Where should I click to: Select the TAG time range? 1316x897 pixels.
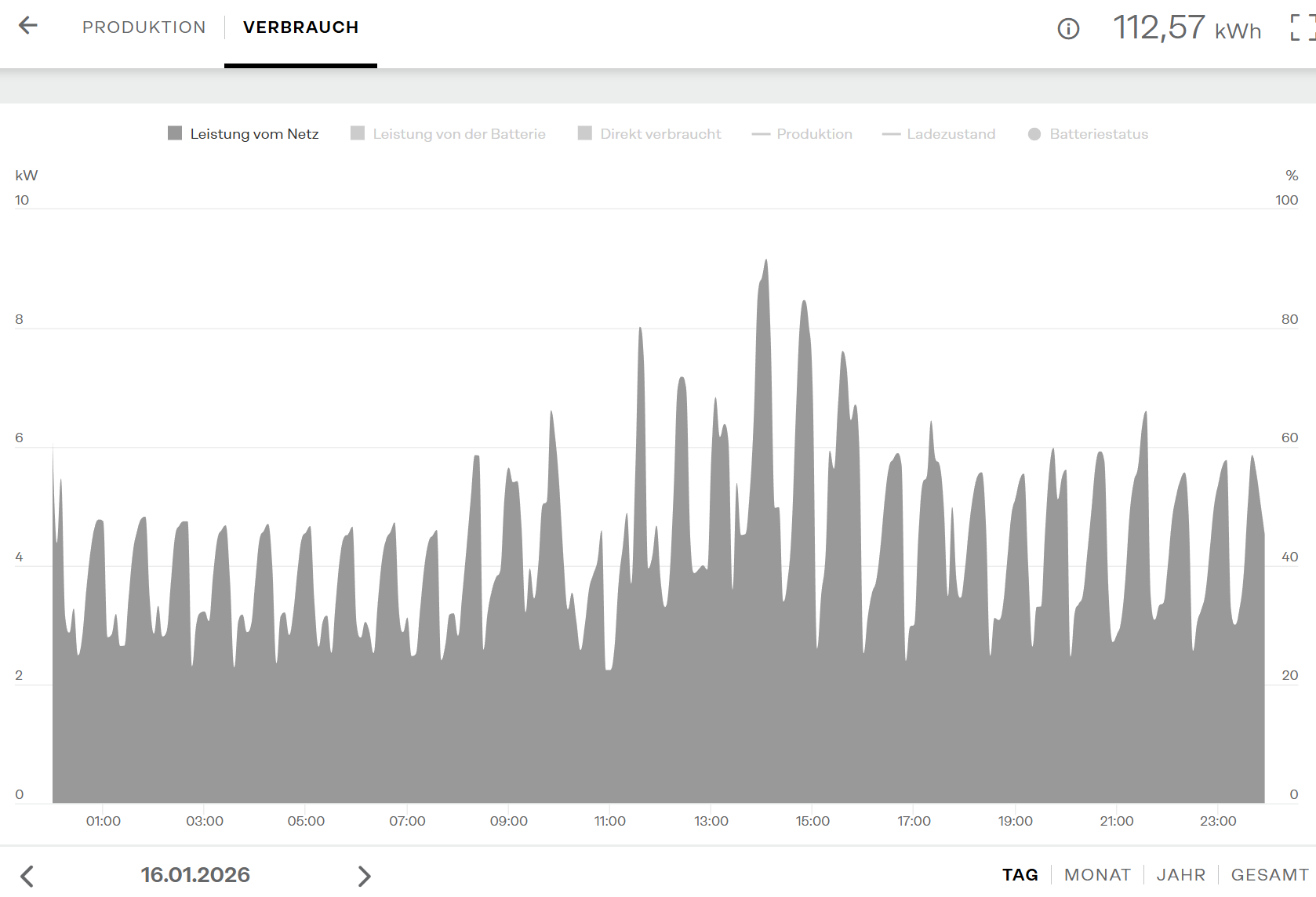[1020, 875]
